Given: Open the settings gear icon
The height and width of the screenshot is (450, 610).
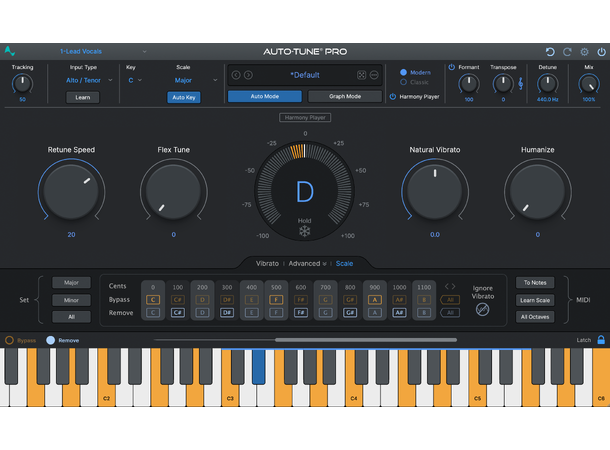Looking at the screenshot, I should (584, 52).
